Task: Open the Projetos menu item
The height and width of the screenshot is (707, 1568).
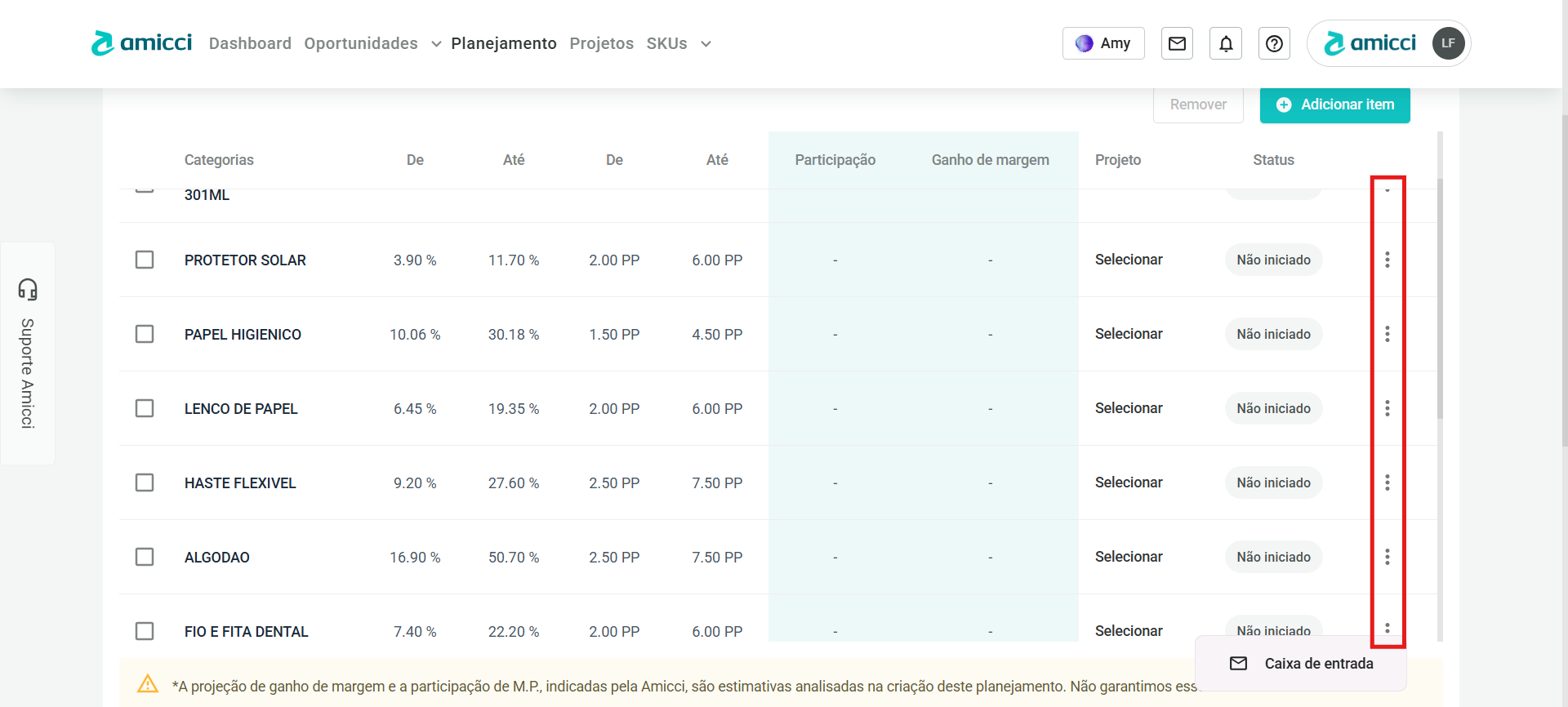Action: [601, 43]
